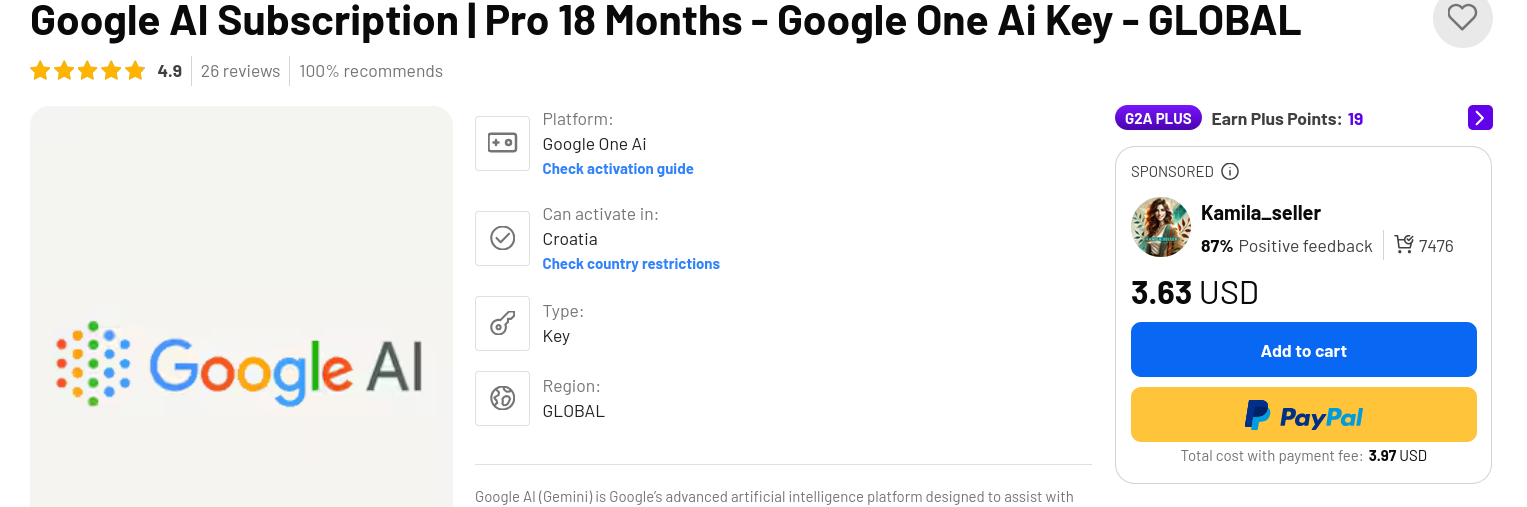Click the Can activate in checkmark icon

click(x=502, y=238)
